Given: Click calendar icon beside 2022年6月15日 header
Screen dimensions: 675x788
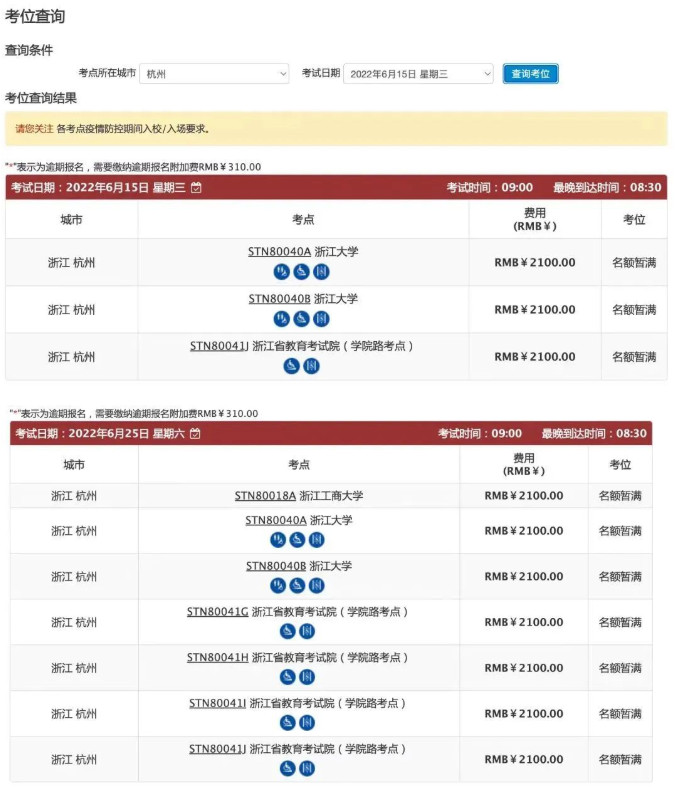Looking at the screenshot, I should [197, 187].
